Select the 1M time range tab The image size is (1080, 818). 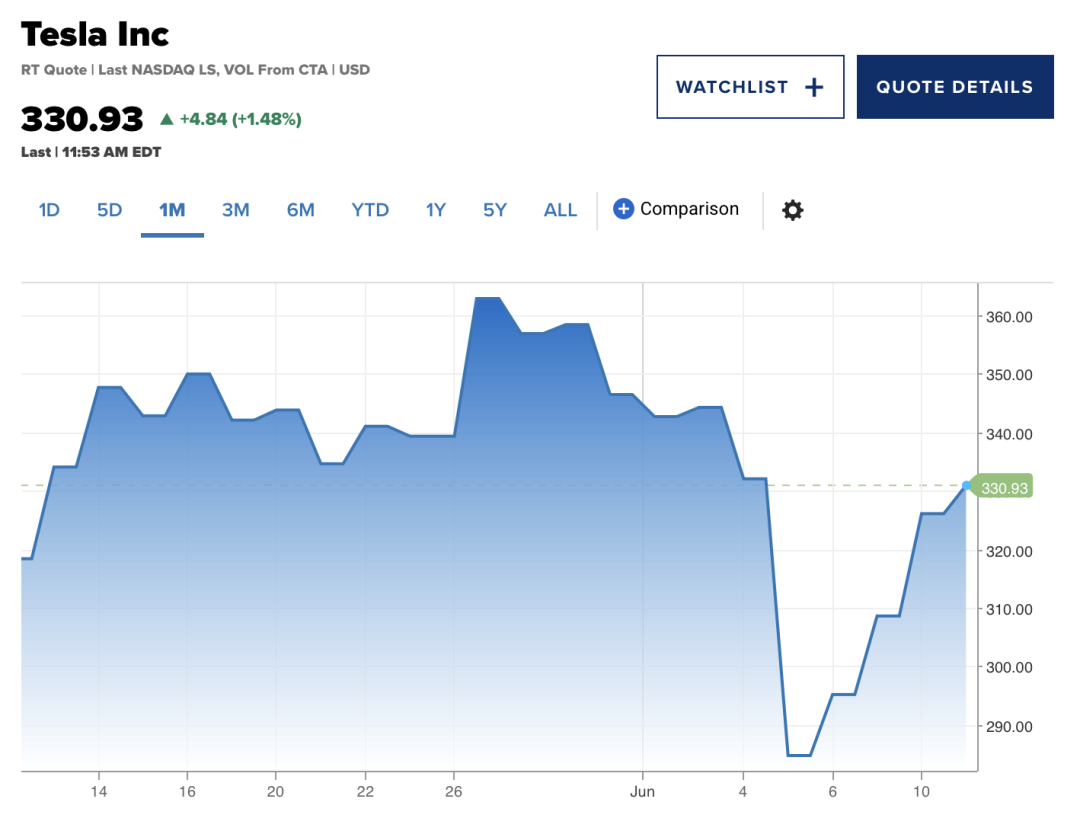172,210
